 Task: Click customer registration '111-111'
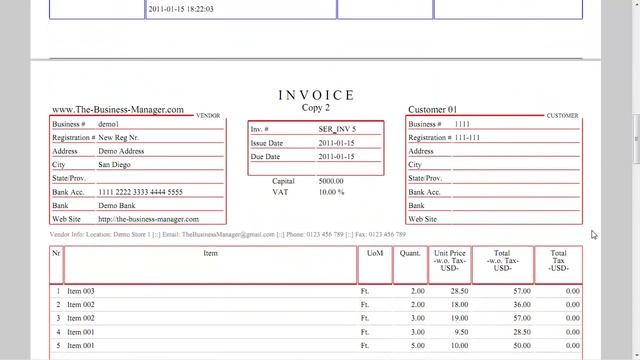click(467, 138)
